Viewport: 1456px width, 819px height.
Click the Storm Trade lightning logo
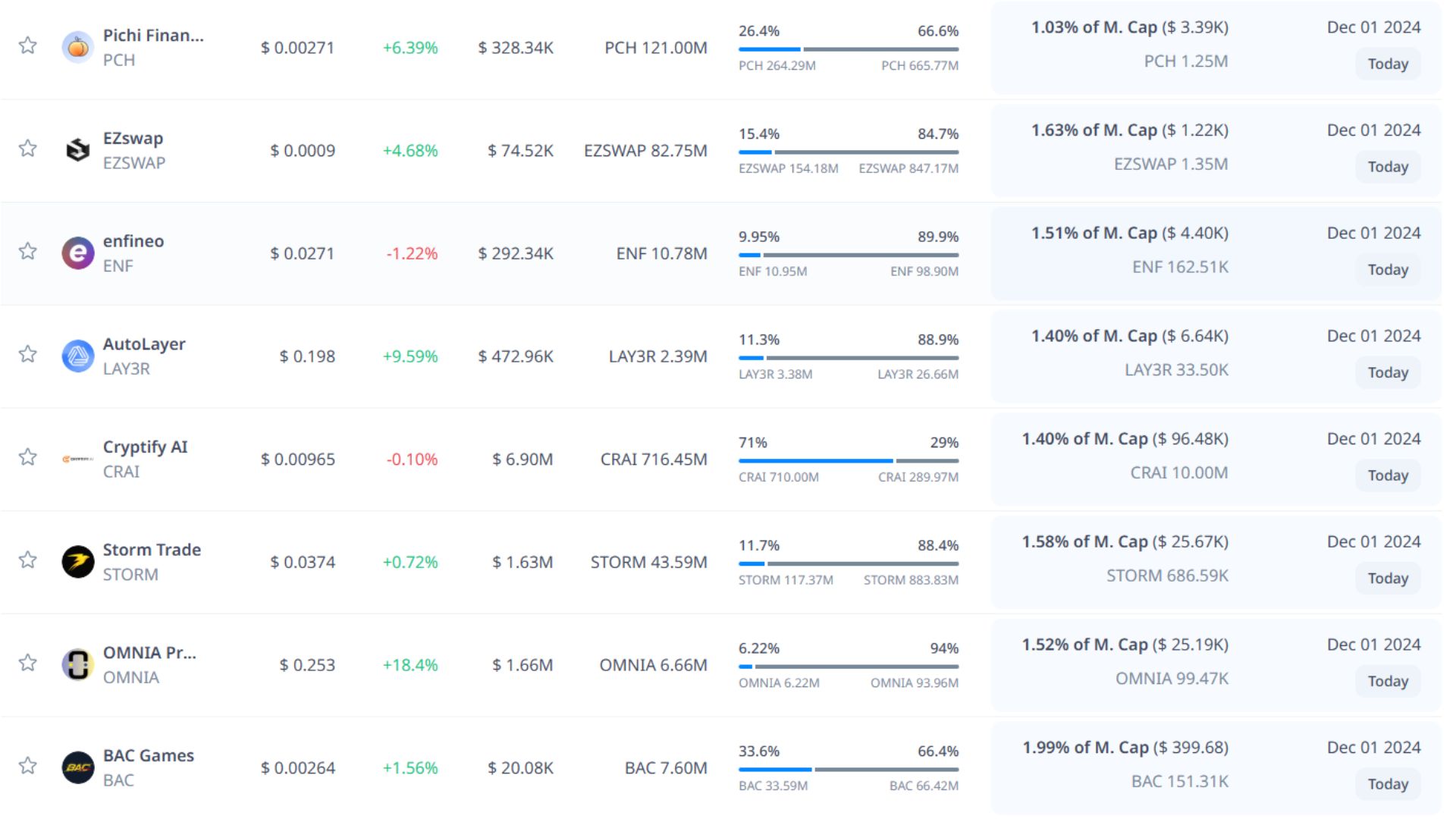(77, 562)
